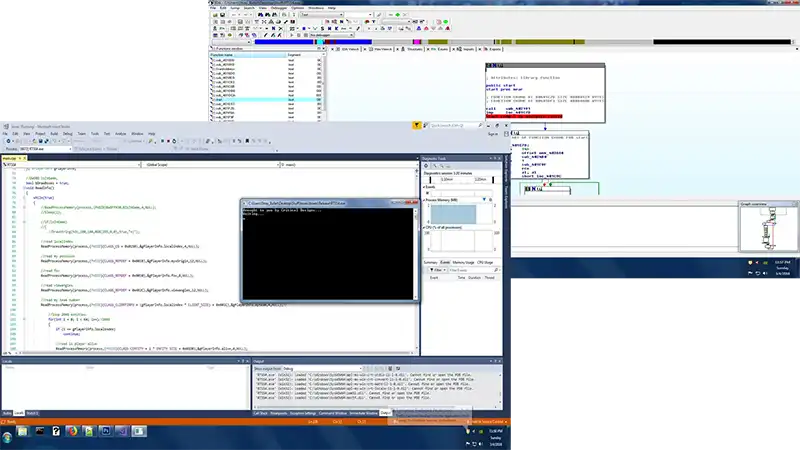The image size is (800, 450).
Task: Click the memory graph filter icon in Diagnostic Tools
Action: 484,199
